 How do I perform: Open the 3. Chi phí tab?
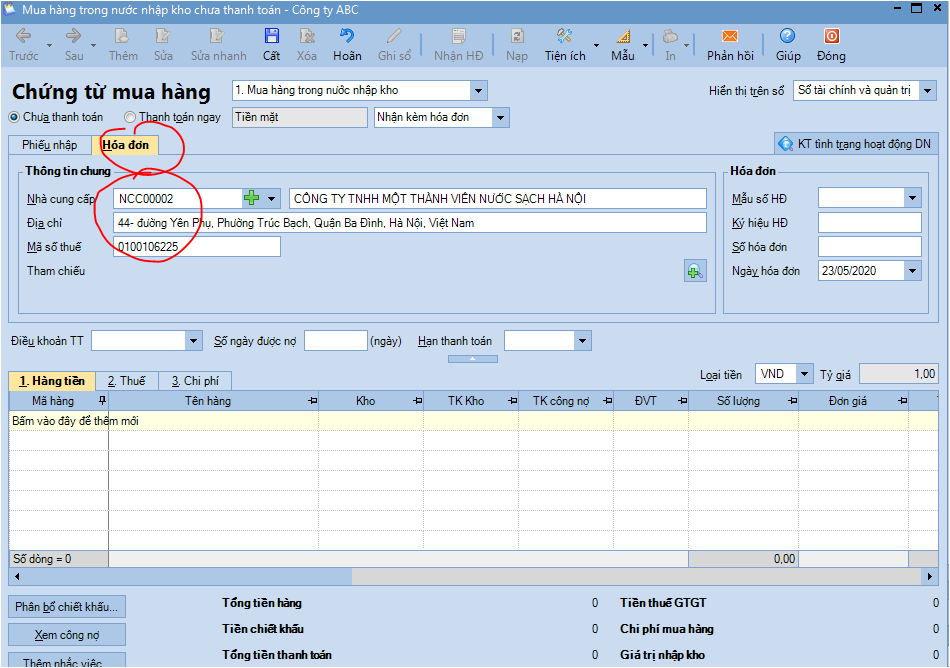(195, 381)
